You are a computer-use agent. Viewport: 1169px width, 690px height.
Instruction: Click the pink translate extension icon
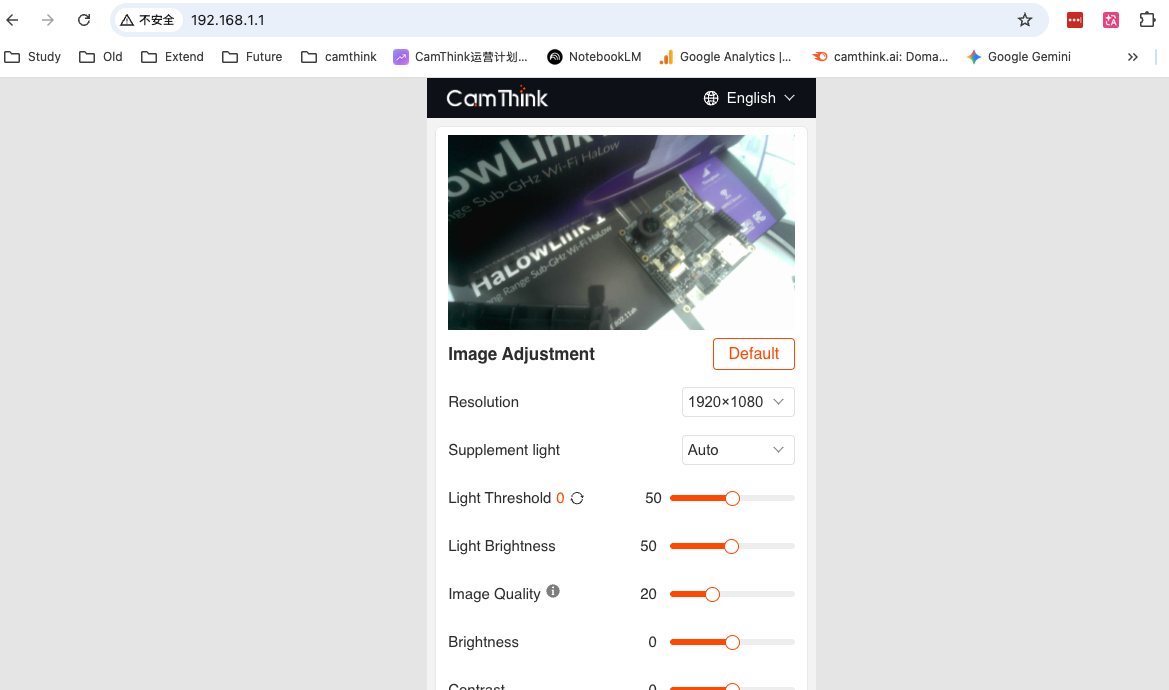[1111, 20]
